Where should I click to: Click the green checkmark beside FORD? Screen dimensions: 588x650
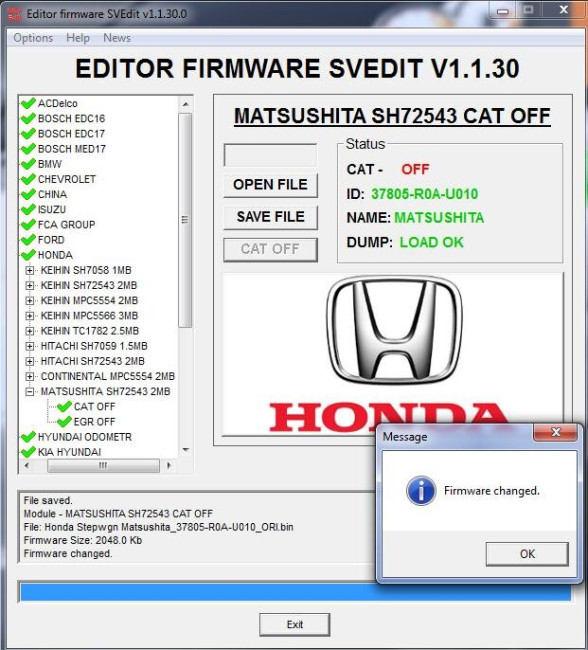pos(28,240)
